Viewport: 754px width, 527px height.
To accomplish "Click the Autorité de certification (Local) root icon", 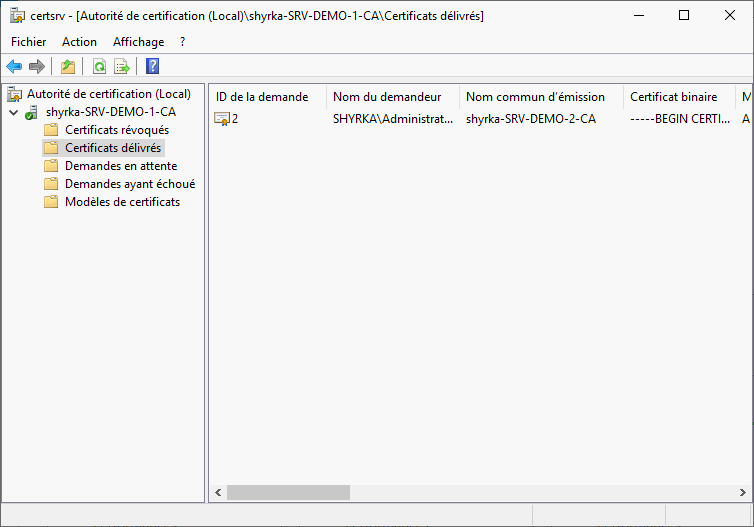I will pos(14,94).
